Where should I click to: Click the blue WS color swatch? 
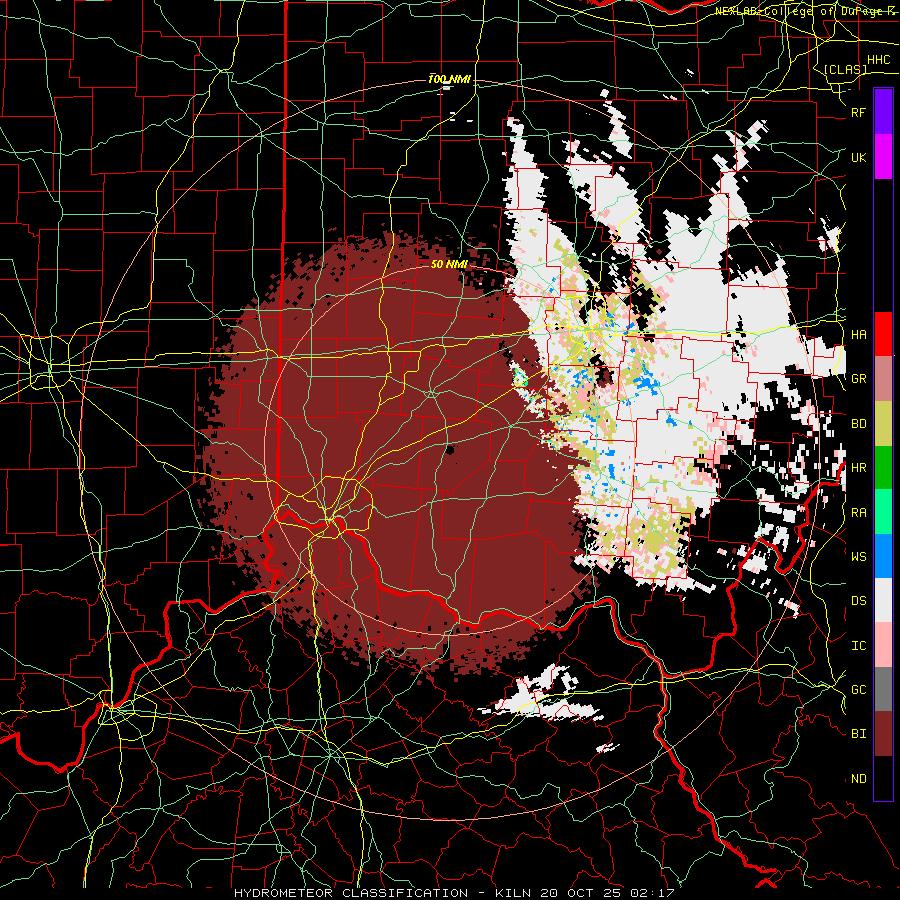point(883,556)
